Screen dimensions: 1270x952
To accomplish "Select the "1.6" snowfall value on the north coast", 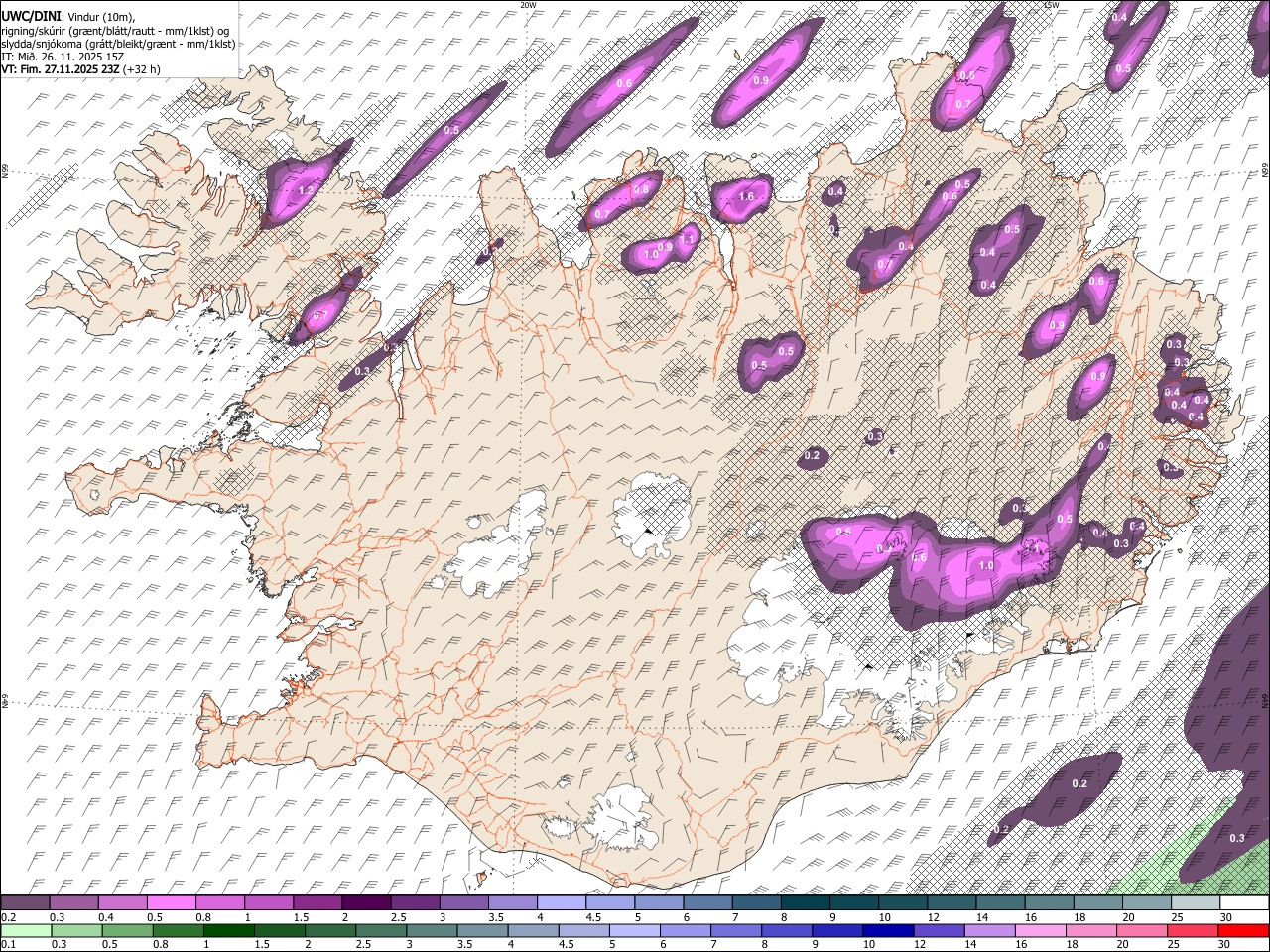I will pyautogui.click(x=747, y=197).
